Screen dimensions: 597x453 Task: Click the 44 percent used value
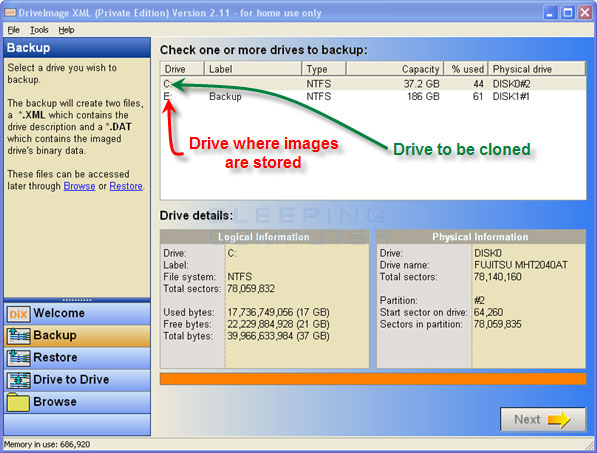(479, 84)
